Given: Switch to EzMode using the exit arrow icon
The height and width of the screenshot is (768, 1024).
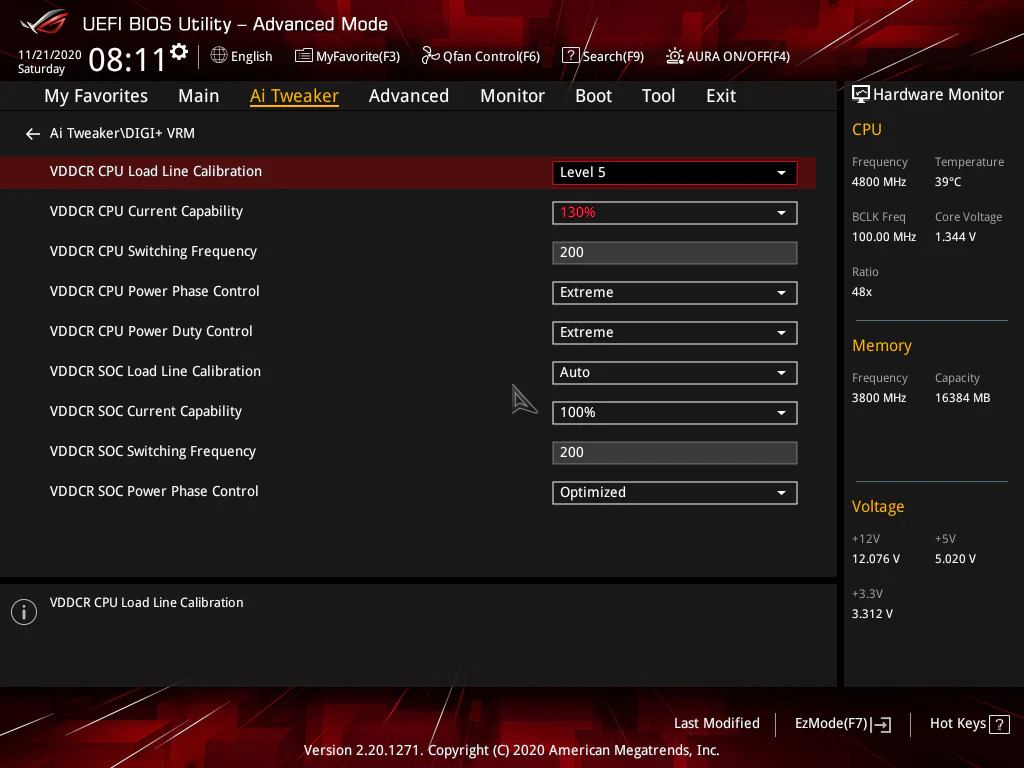Looking at the screenshot, I should tap(881, 724).
